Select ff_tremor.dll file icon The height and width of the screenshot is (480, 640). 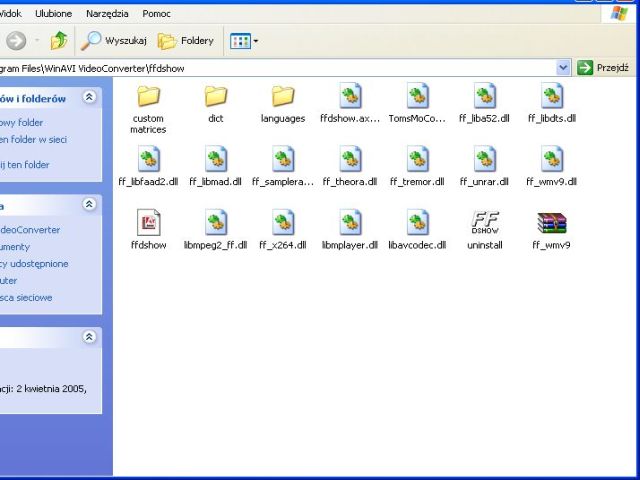pos(417,159)
